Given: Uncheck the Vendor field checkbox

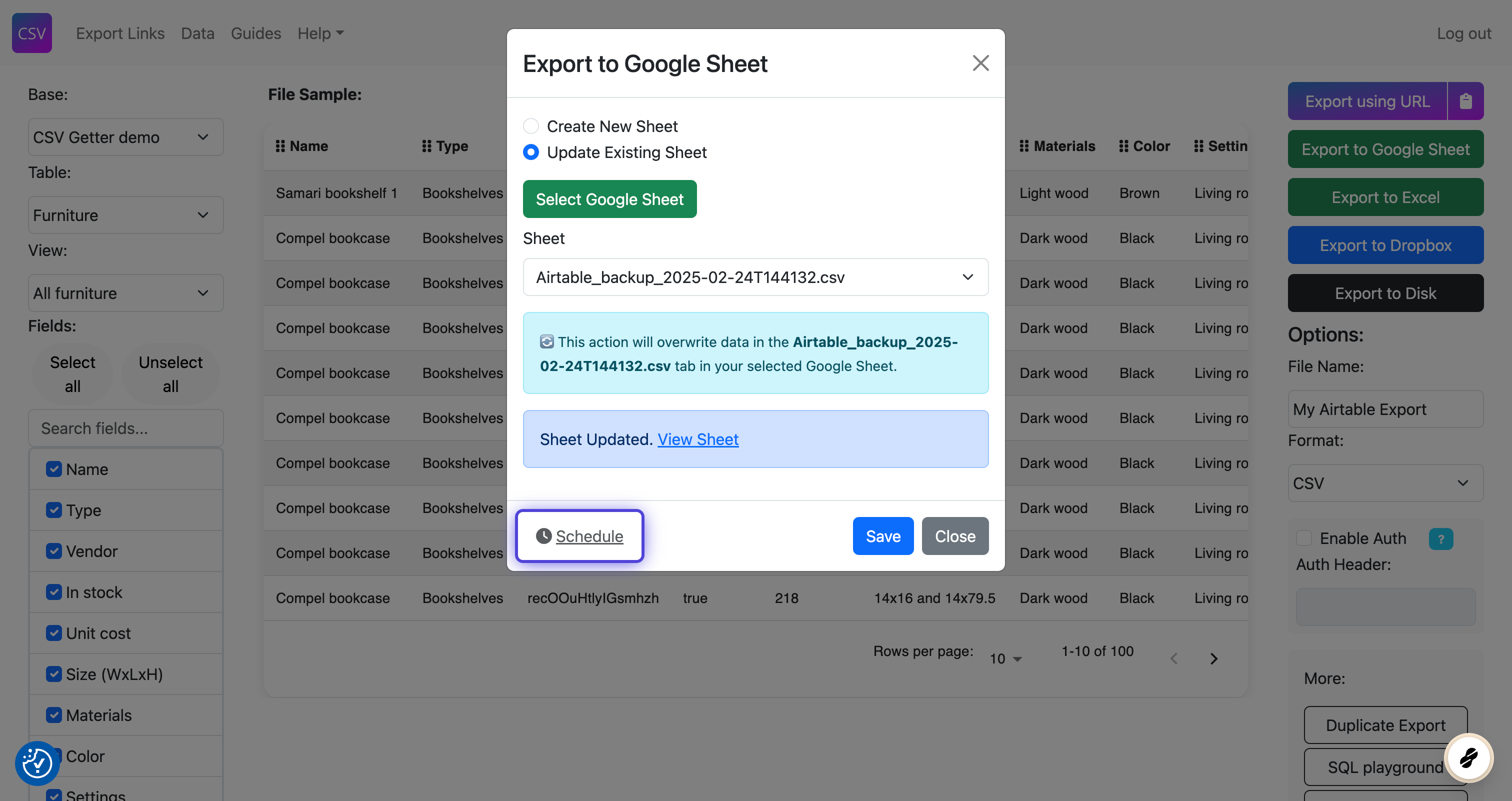Looking at the screenshot, I should coord(54,551).
